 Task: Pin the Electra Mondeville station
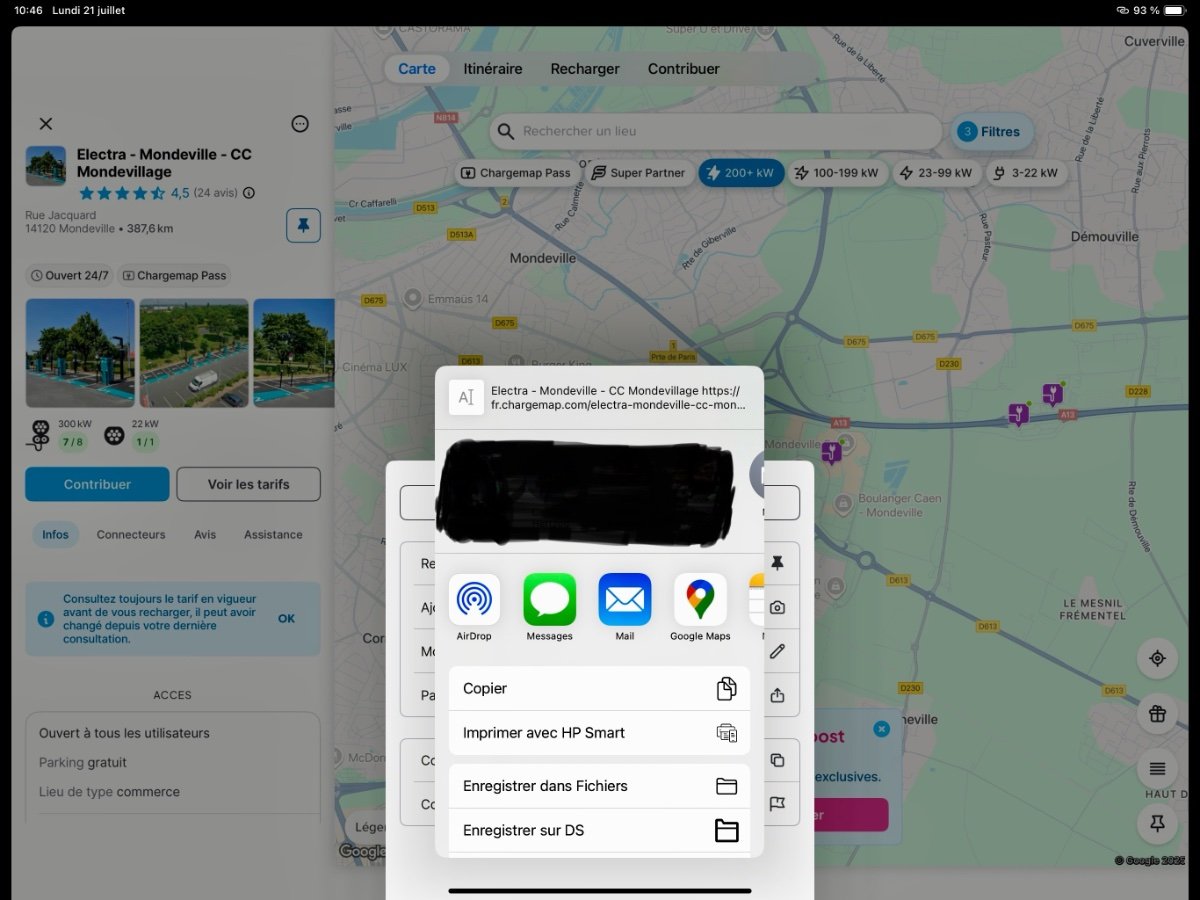click(303, 226)
